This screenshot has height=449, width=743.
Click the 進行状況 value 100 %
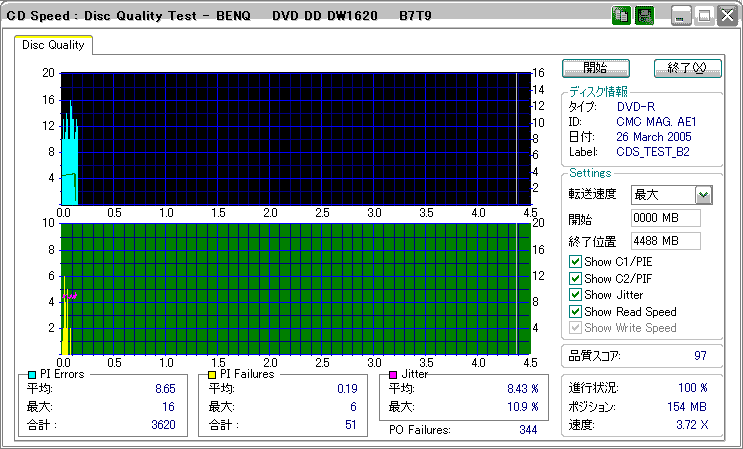point(693,388)
